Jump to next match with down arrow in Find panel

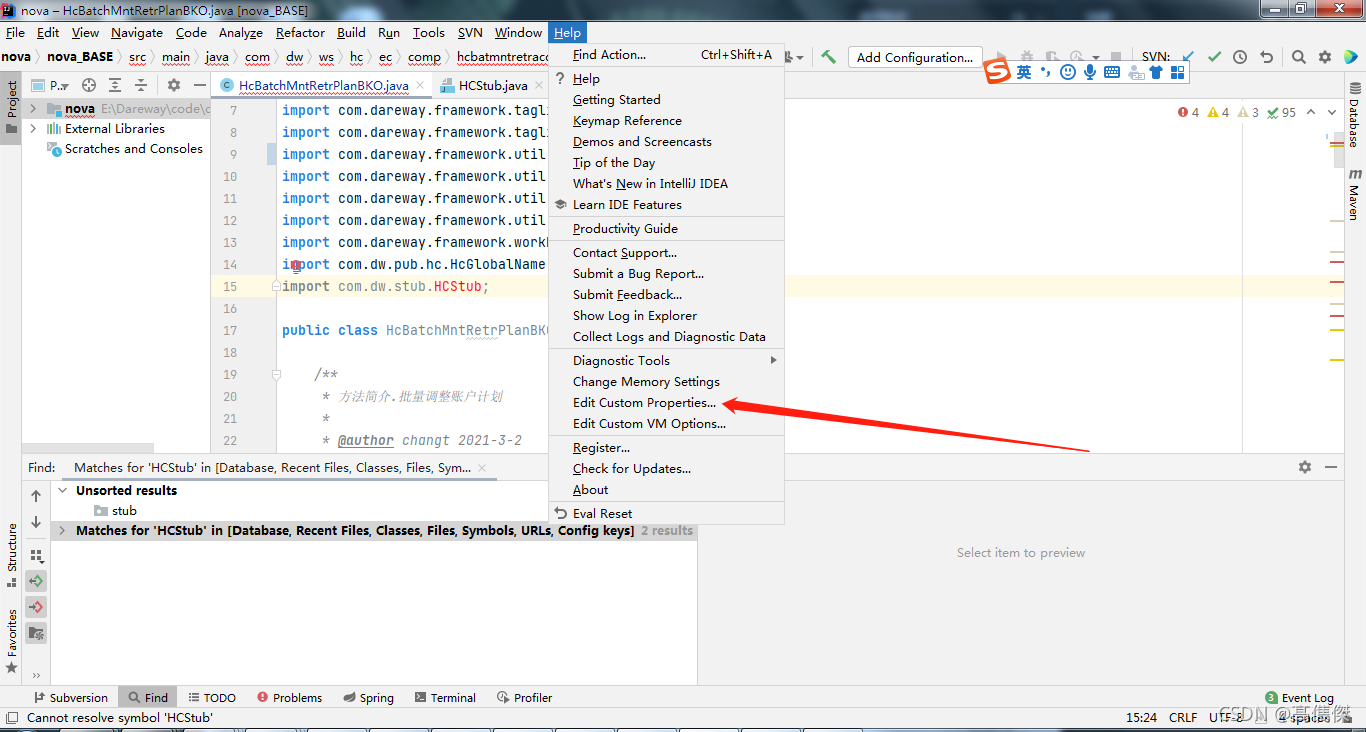pyautogui.click(x=36, y=521)
